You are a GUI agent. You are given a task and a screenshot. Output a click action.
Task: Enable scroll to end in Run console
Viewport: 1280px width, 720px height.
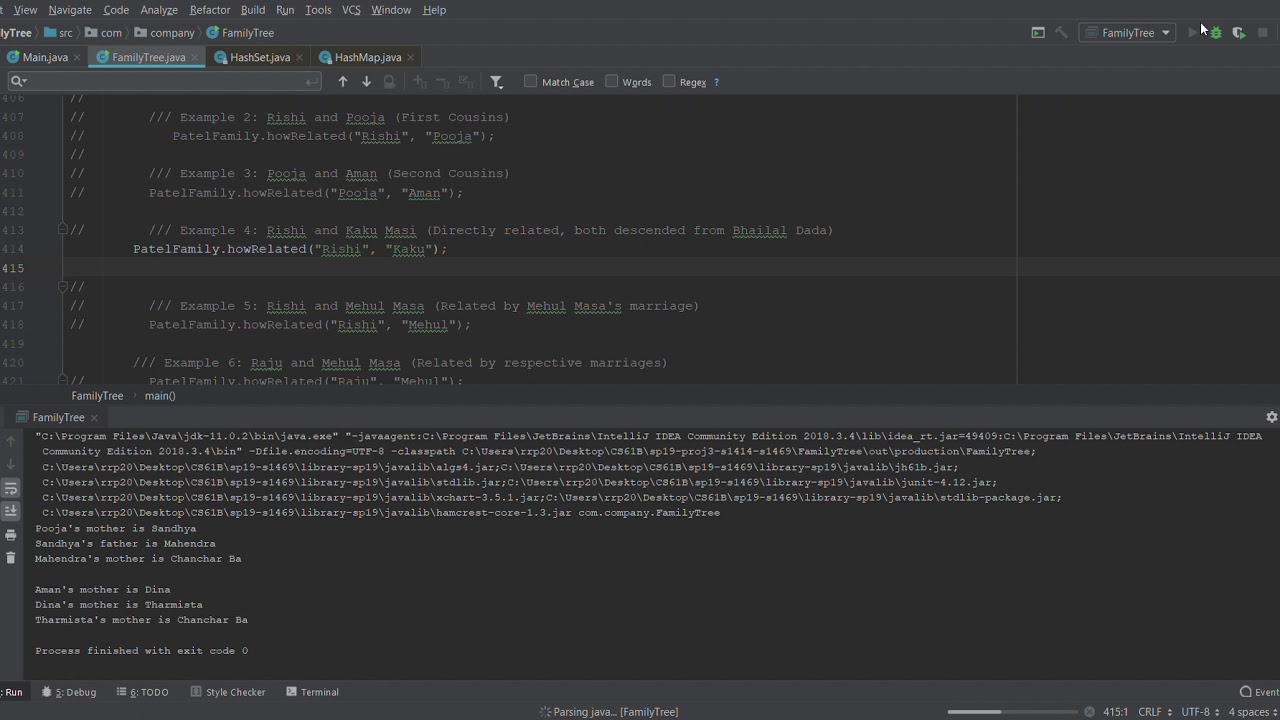click(11, 511)
